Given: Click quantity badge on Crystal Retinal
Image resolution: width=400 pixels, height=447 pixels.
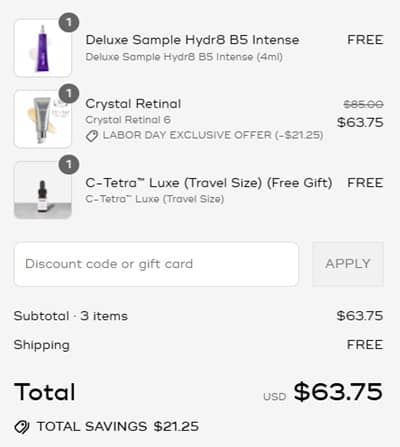Looking at the screenshot, I should (x=69, y=94).
